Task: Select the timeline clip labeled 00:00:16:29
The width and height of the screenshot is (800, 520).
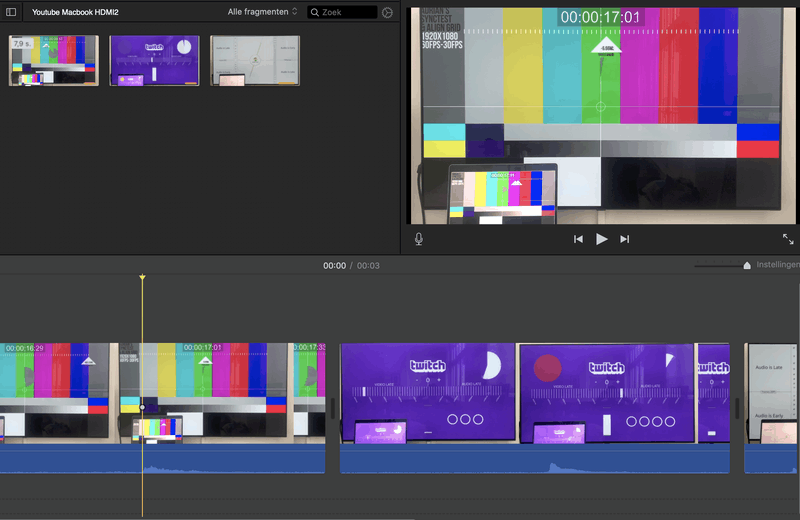Action: (x=54, y=393)
